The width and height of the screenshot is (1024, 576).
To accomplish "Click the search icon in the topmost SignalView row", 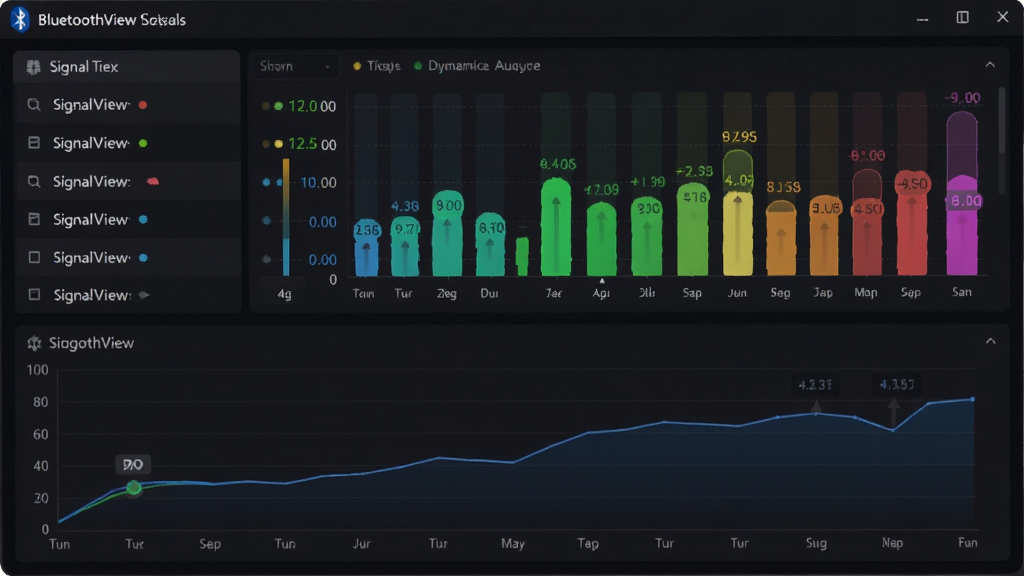I will [34, 104].
